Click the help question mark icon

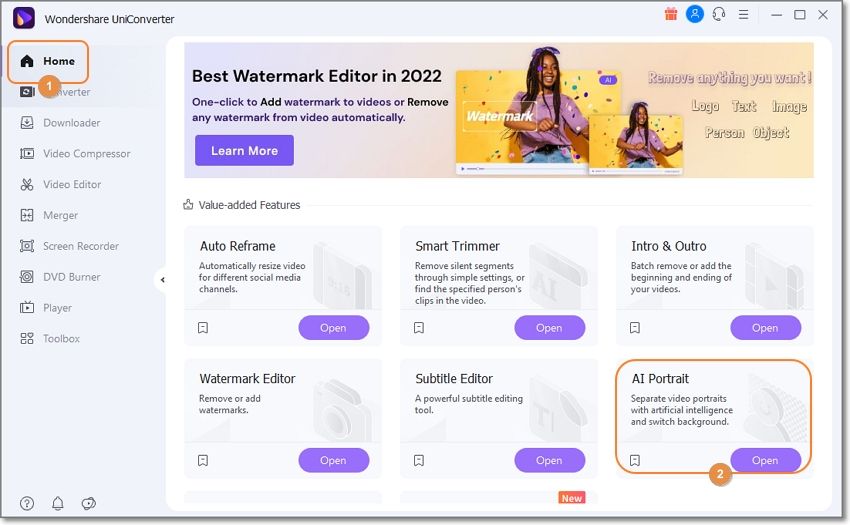coord(27,503)
